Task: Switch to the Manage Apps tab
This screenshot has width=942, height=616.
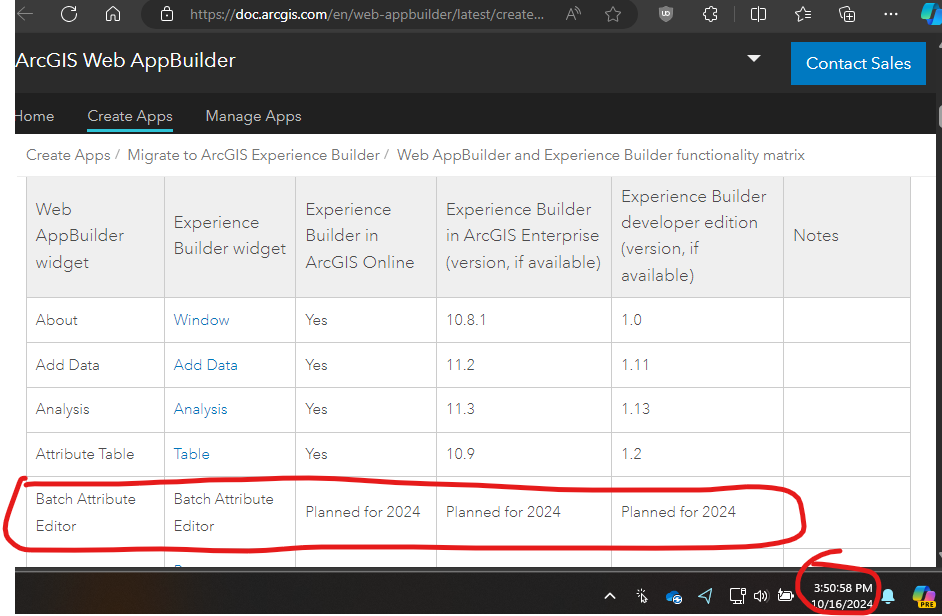Action: pos(253,116)
